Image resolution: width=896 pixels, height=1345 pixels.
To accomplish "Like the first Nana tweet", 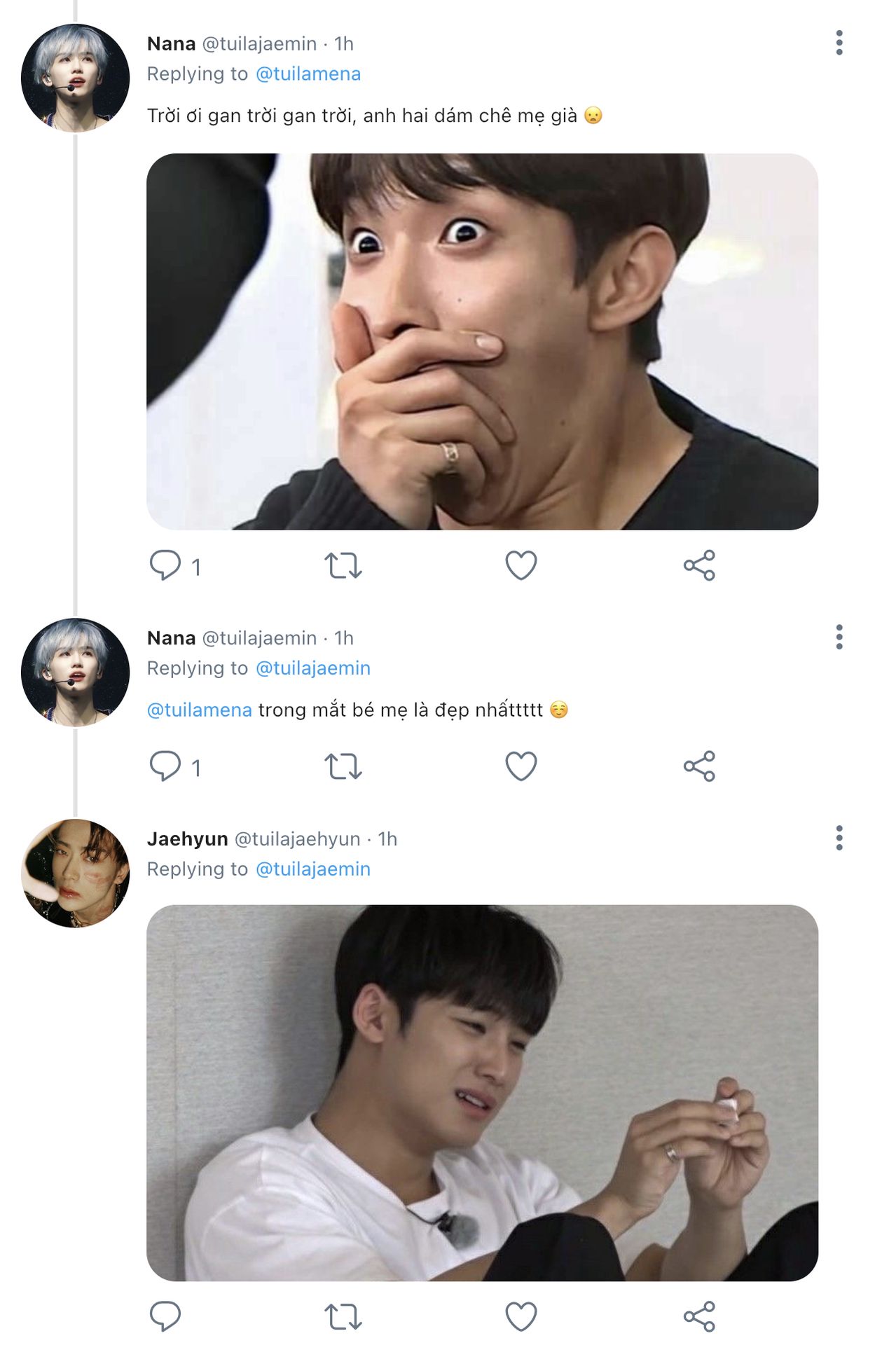I will pos(521,565).
